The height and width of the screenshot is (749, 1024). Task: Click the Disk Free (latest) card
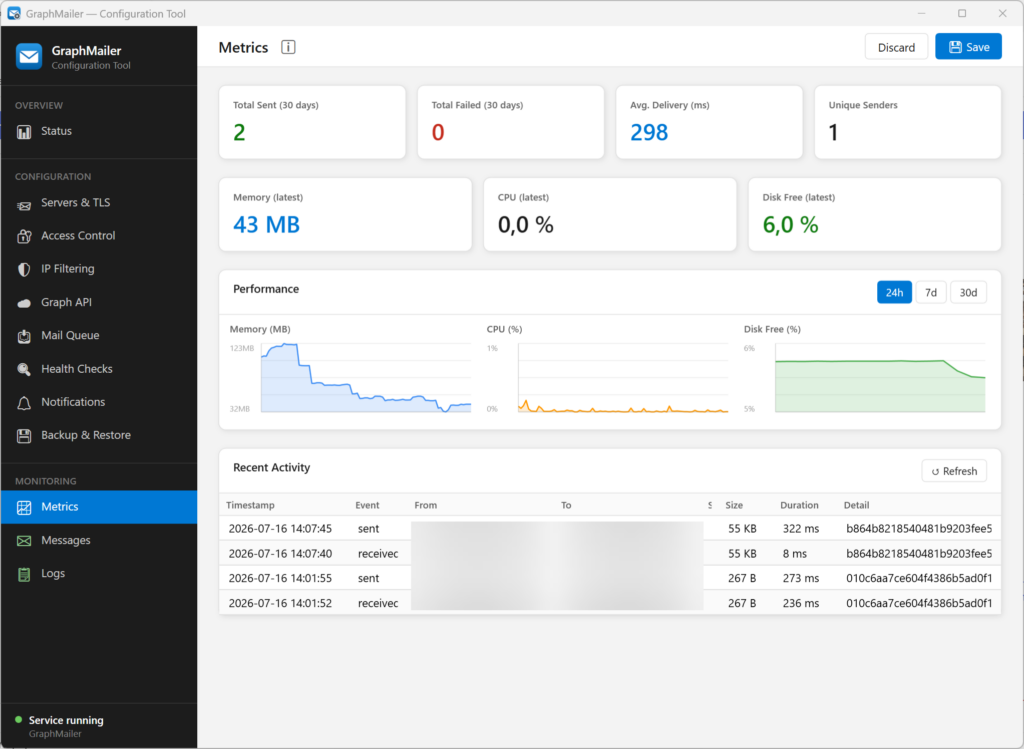tap(874, 214)
